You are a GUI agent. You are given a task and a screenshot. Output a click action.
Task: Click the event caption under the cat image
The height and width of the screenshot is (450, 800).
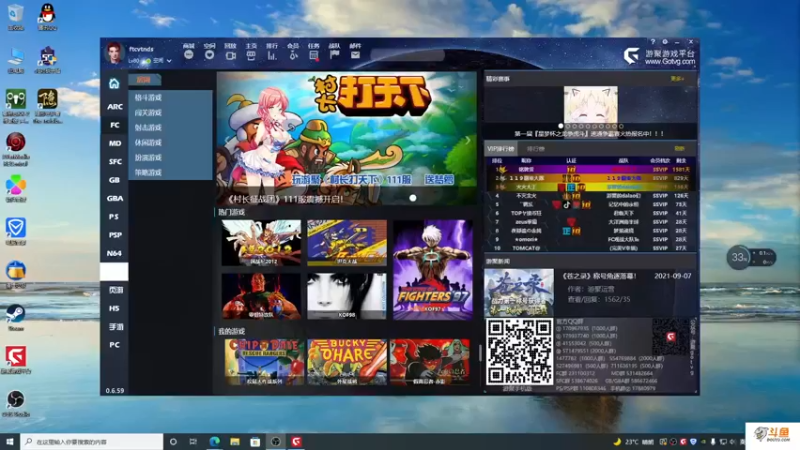[589, 134]
